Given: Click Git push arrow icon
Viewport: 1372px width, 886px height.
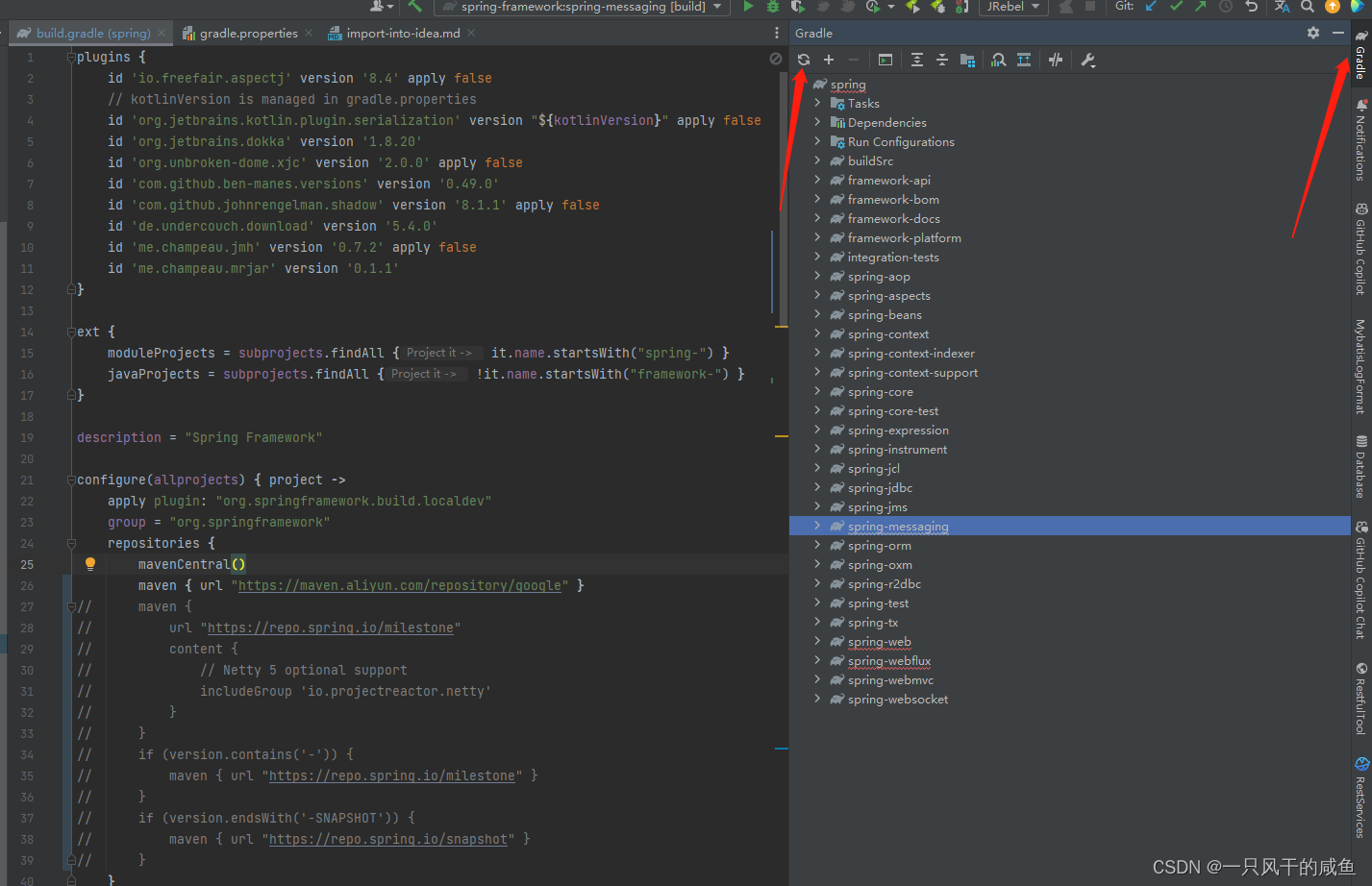Looking at the screenshot, I should (x=1201, y=7).
